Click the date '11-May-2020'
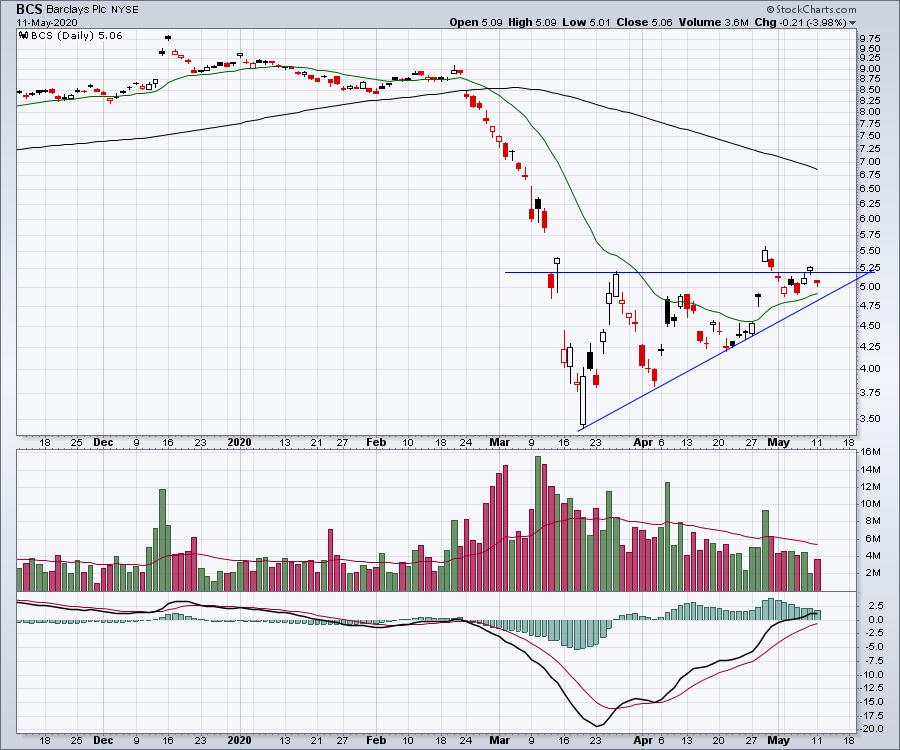The width and height of the screenshot is (900, 750). click(x=47, y=22)
